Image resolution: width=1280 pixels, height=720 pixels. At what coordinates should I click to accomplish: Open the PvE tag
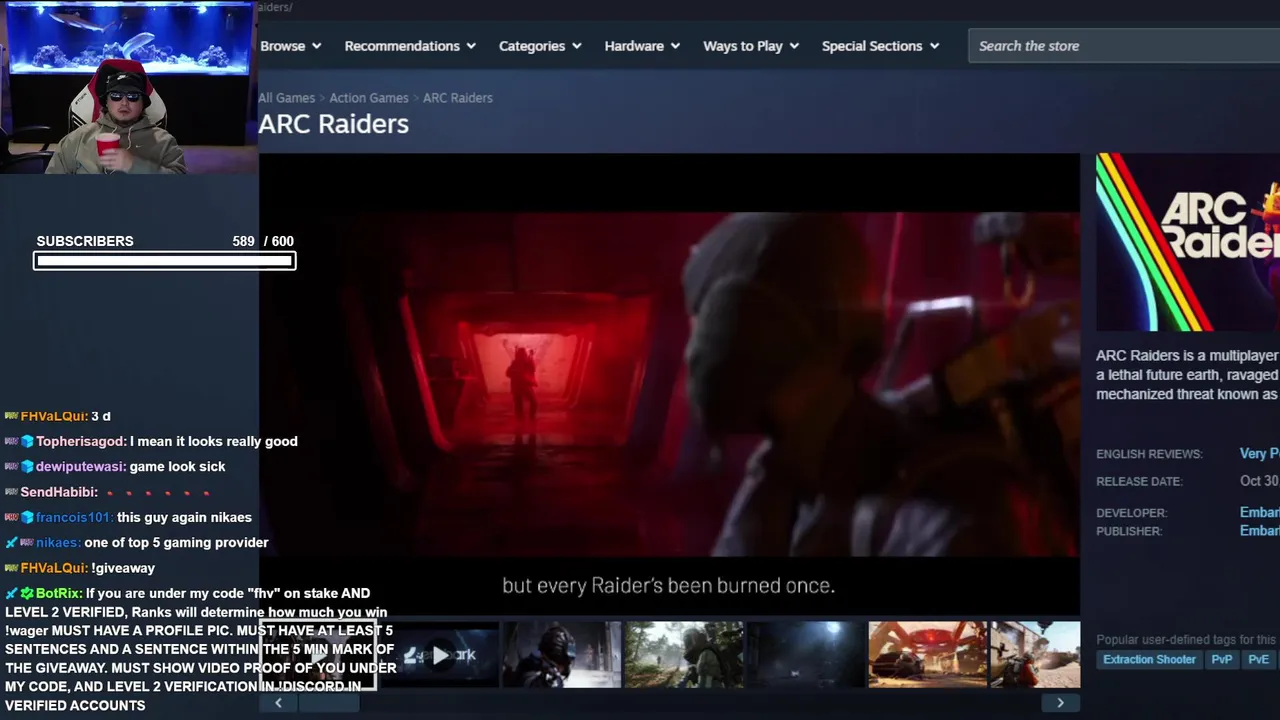click(1258, 660)
